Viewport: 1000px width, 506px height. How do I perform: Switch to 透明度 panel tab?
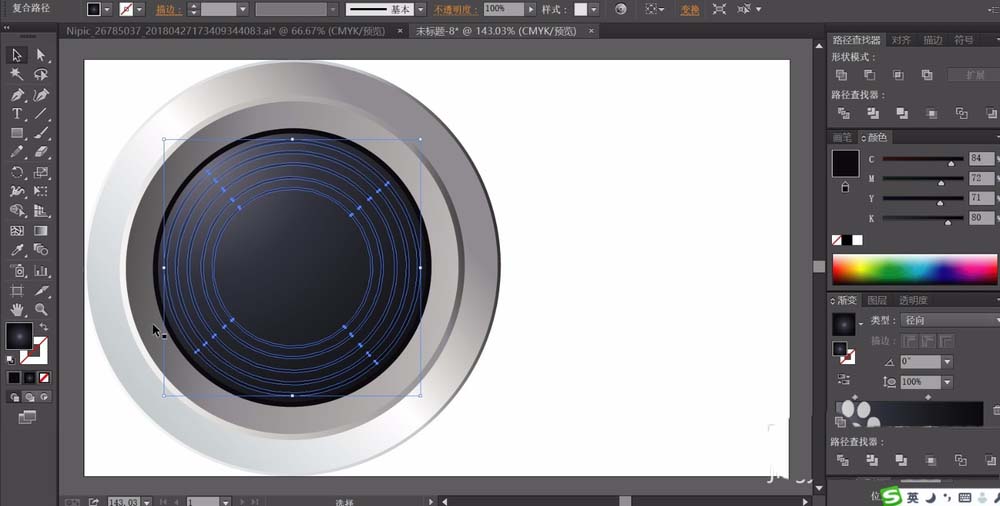(913, 300)
